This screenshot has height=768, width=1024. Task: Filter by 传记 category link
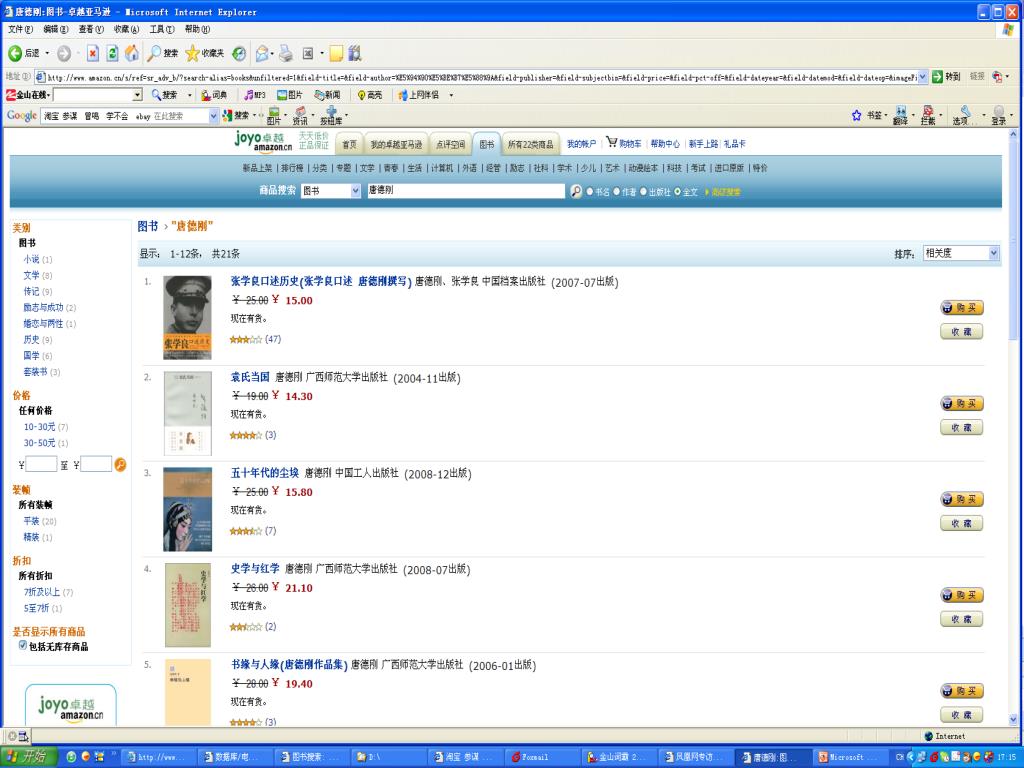(x=31, y=291)
